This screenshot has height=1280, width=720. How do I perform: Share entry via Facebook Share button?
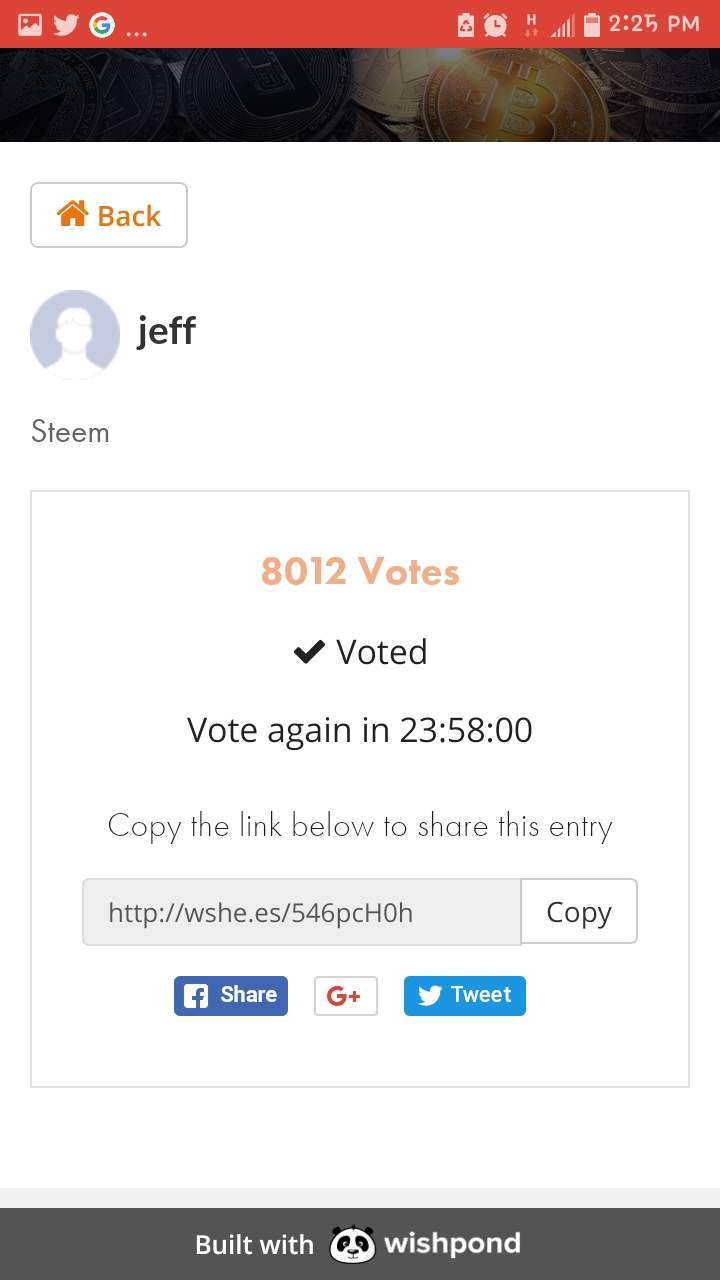pos(231,995)
